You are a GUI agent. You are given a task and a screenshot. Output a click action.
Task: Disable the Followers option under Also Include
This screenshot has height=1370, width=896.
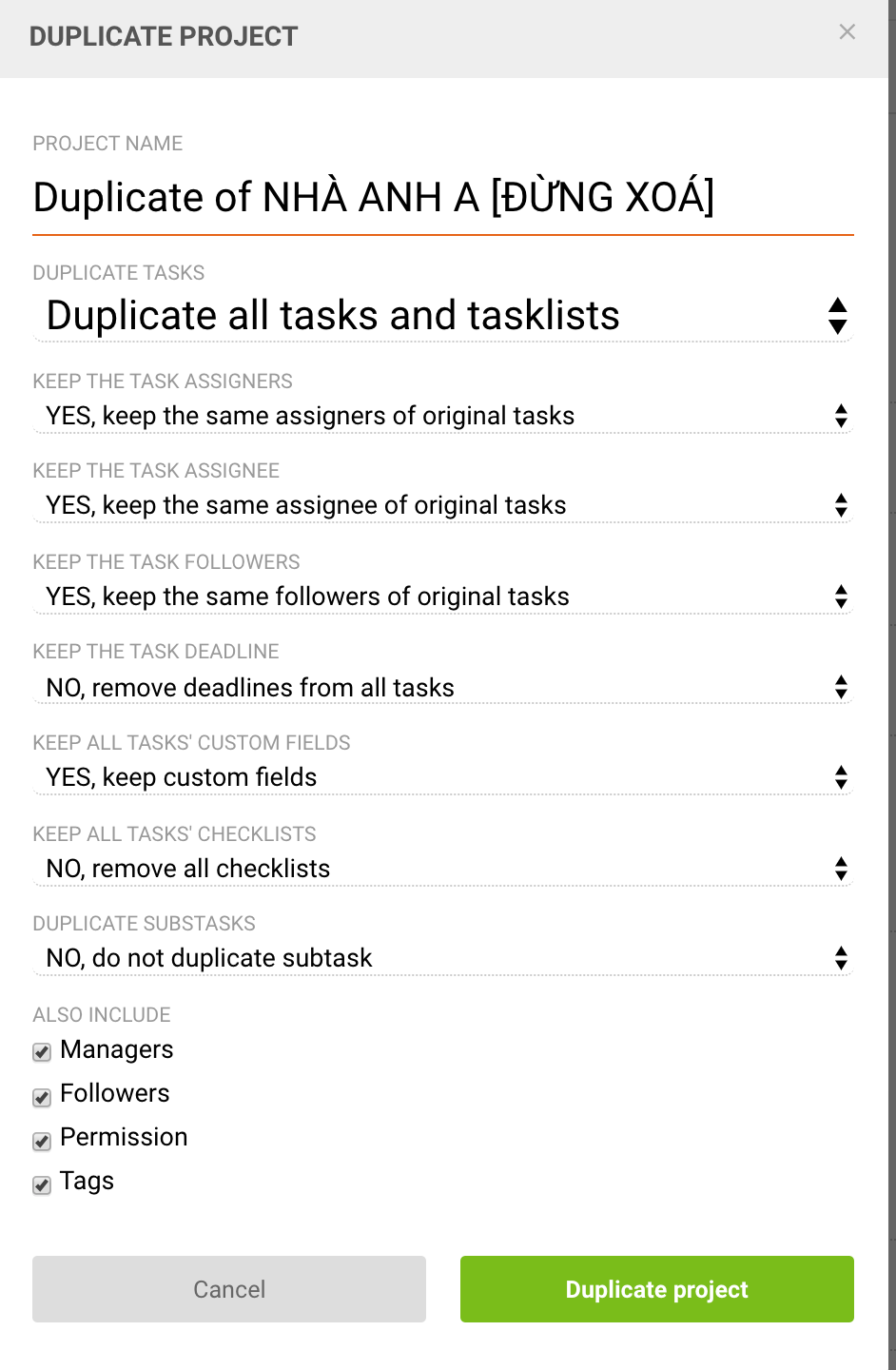(x=41, y=1097)
